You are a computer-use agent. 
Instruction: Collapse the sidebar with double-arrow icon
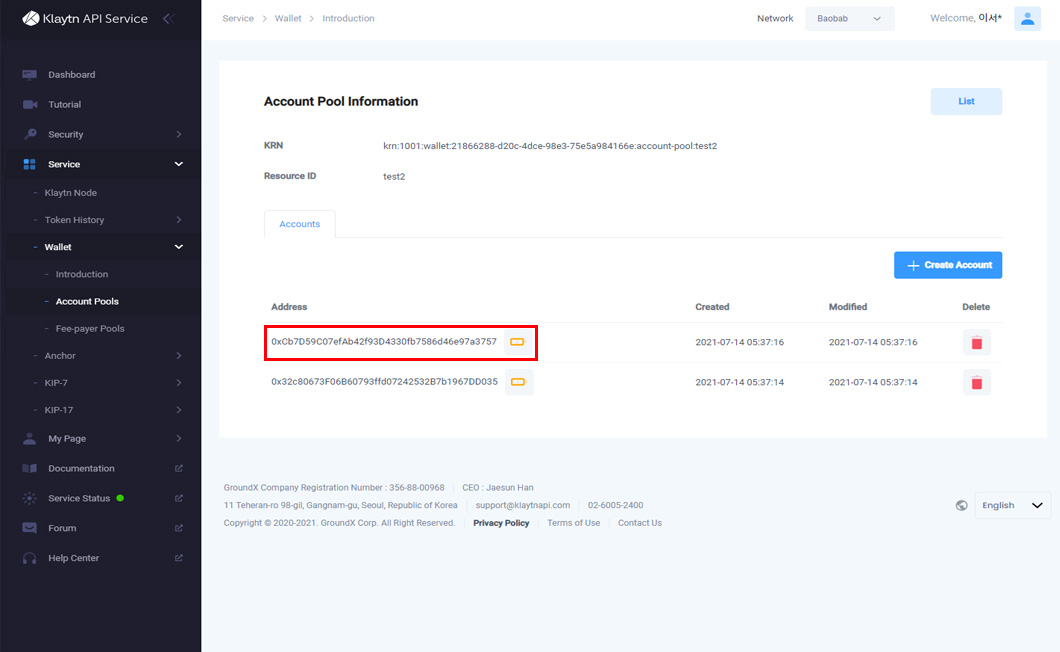169,18
